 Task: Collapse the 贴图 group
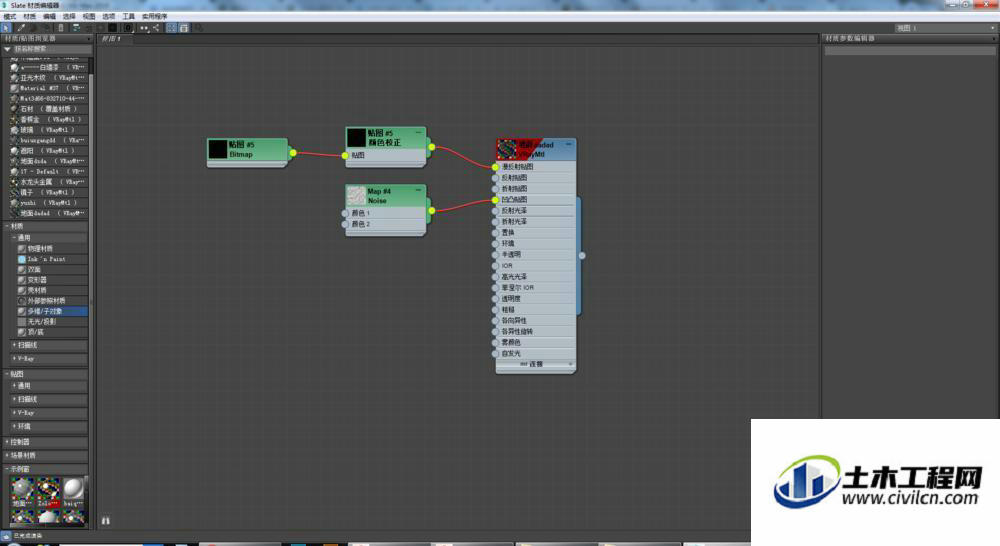[7, 374]
